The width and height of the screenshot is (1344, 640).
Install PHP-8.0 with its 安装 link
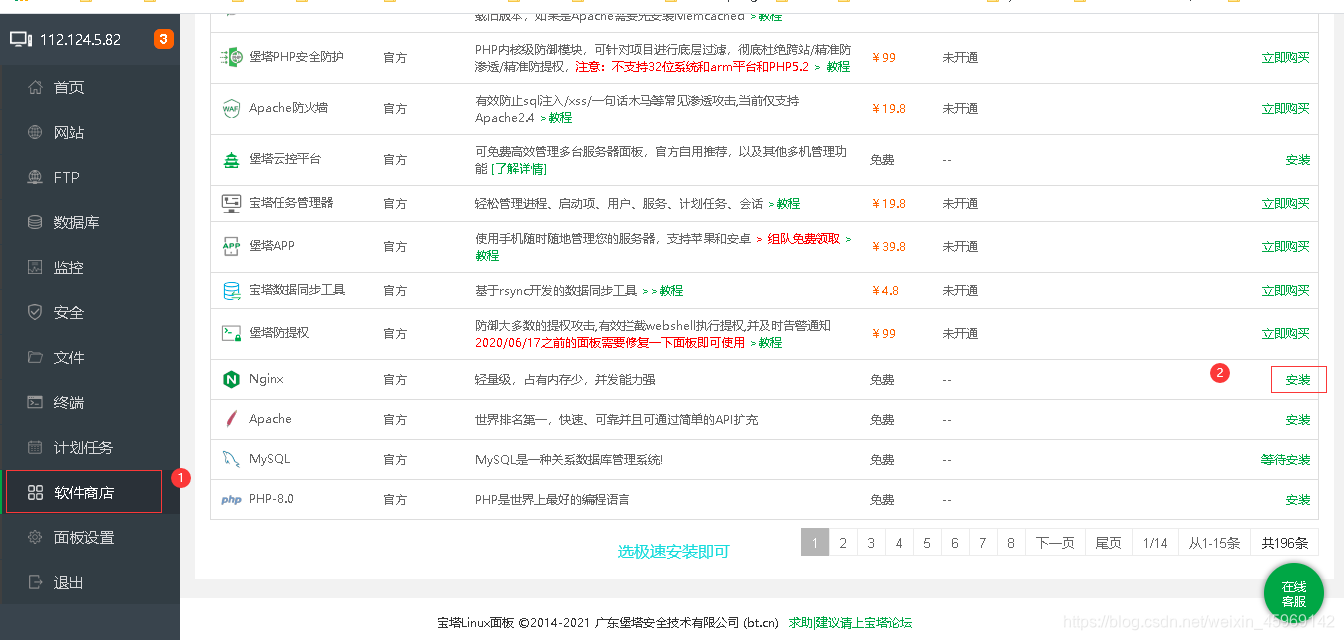(1297, 500)
